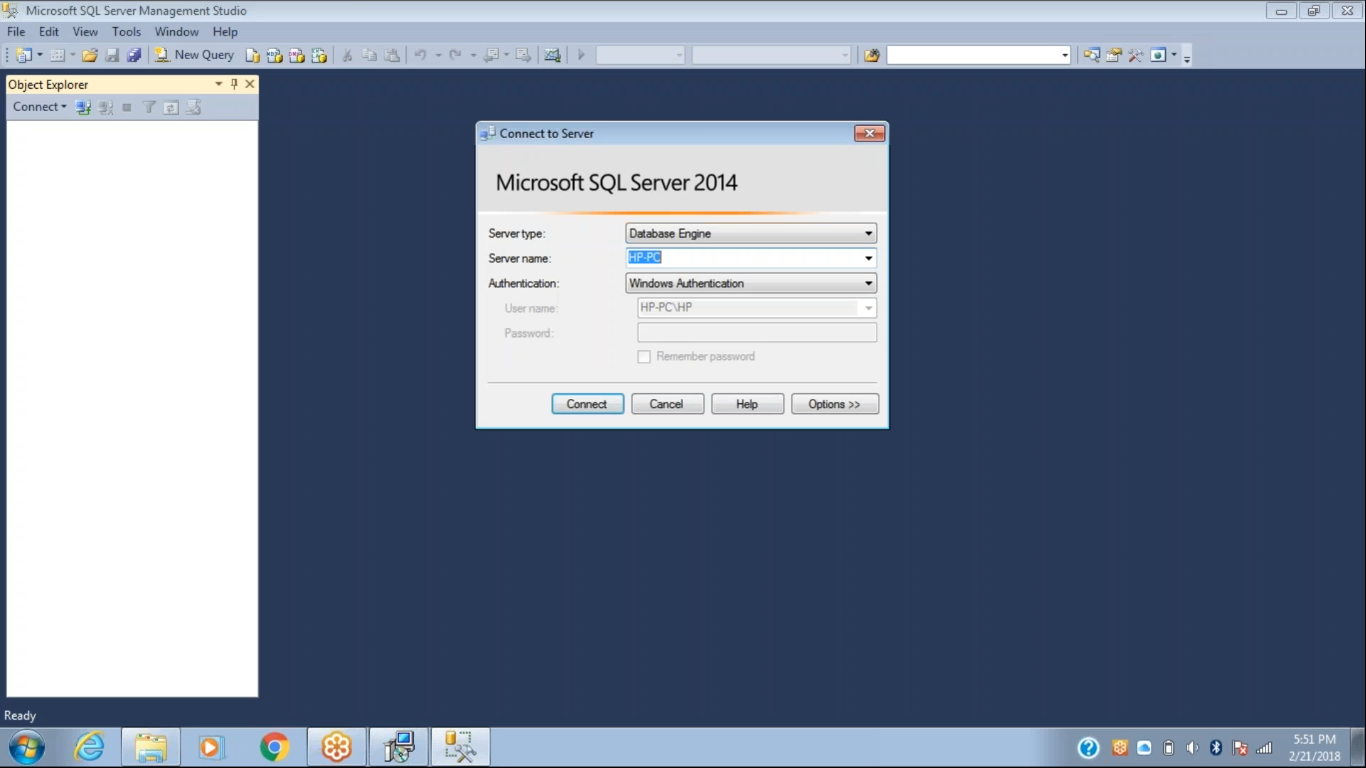Toggle the Remember password checkbox
The width and height of the screenshot is (1366, 768).
tap(644, 357)
